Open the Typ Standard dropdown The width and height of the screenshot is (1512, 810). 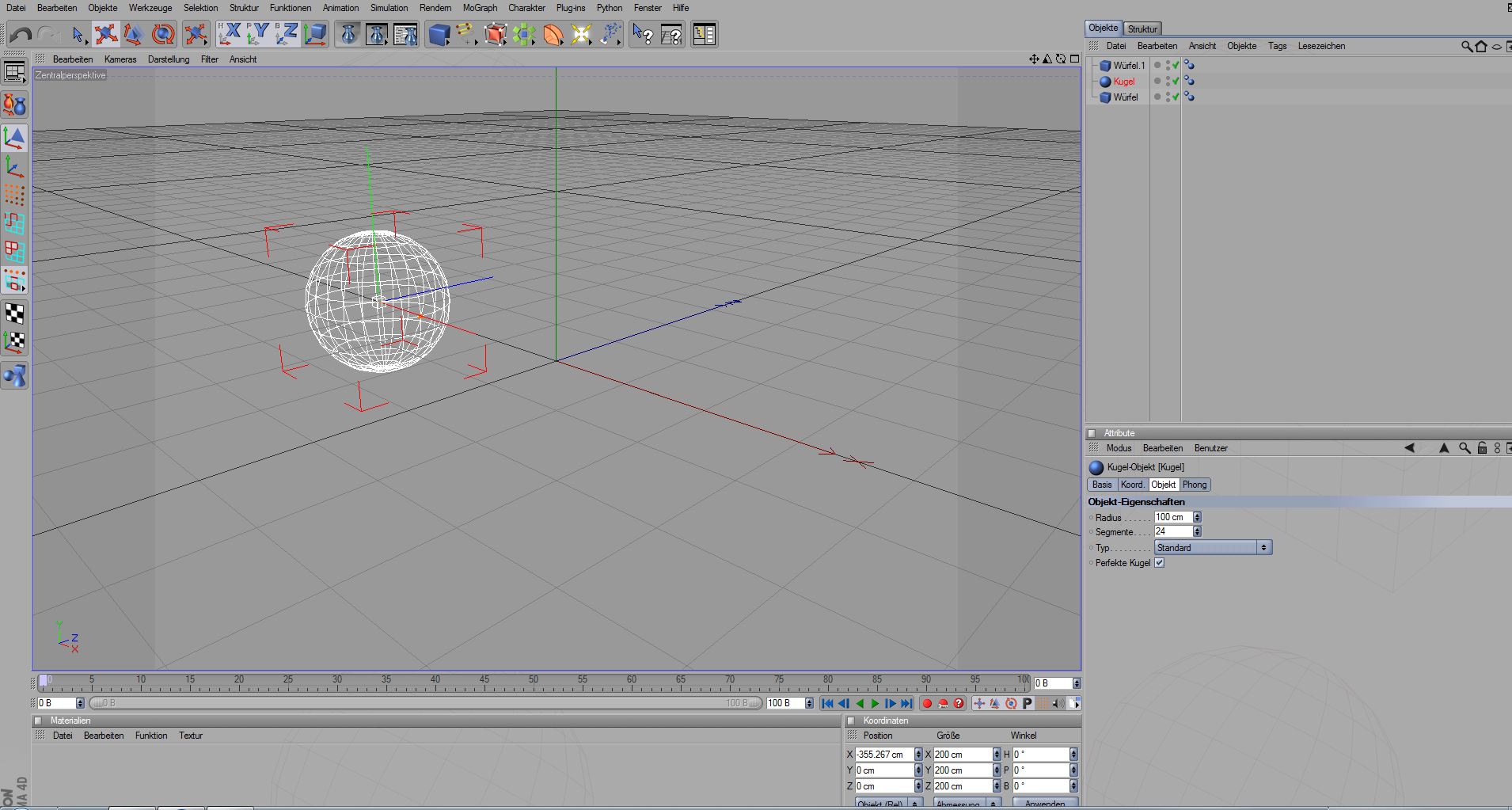click(x=1212, y=548)
